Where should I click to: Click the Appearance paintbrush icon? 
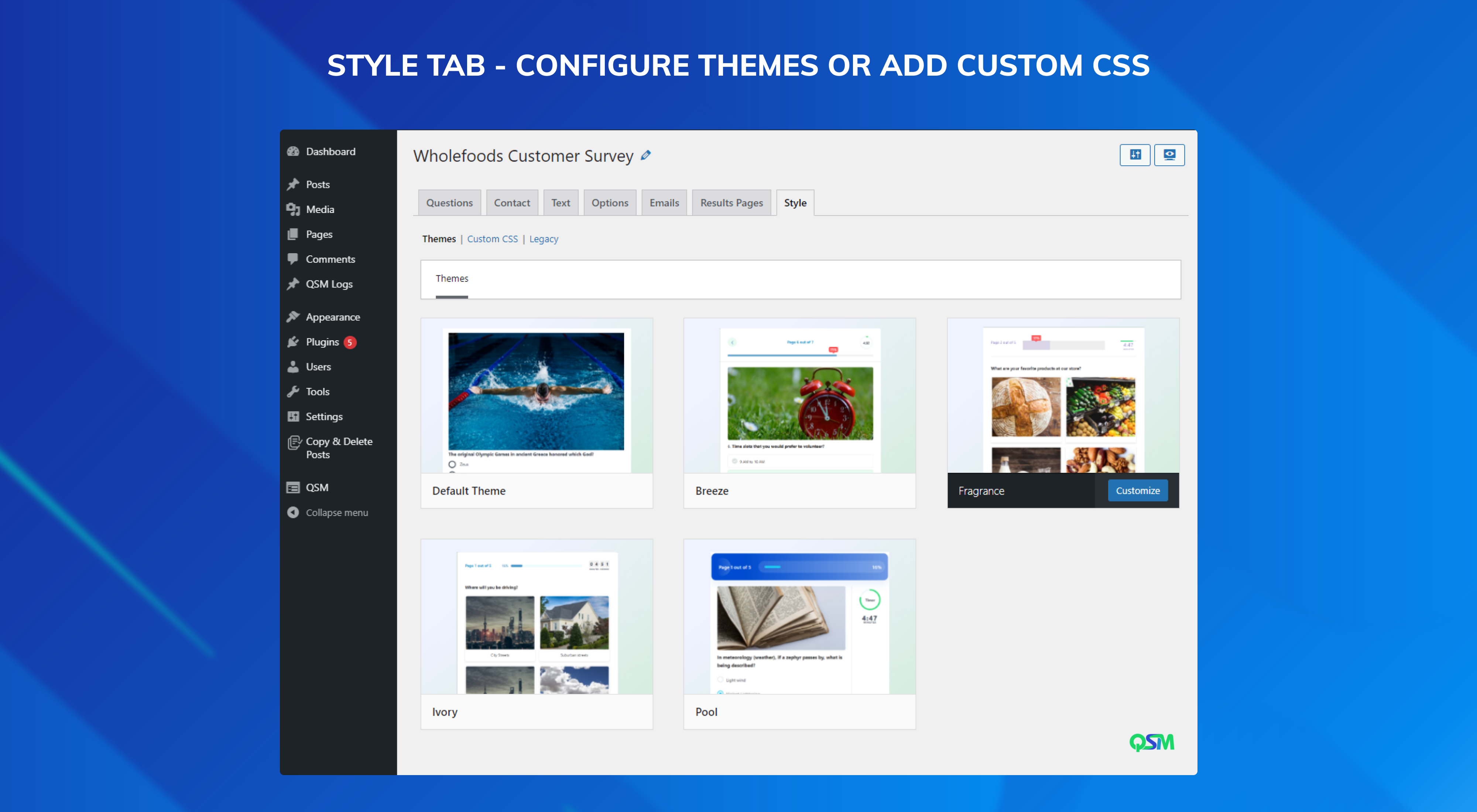tap(293, 316)
